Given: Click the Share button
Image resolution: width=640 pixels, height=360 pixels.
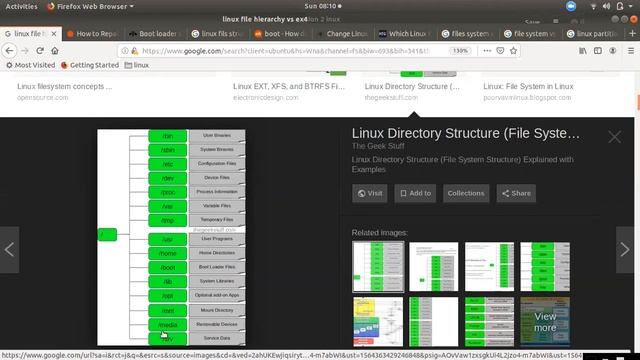Looking at the screenshot, I should (x=516, y=193).
